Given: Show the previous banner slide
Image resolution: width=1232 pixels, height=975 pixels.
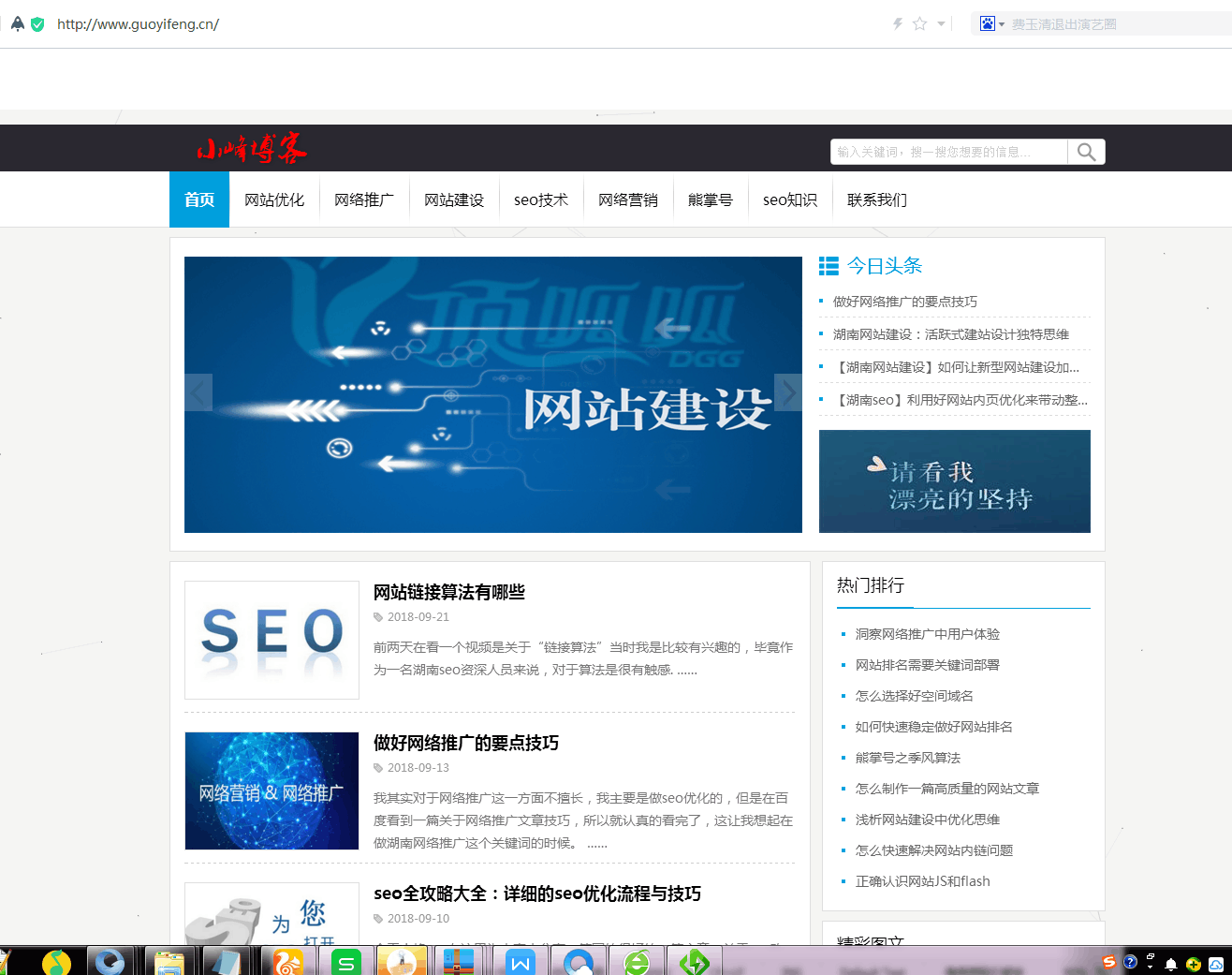Looking at the screenshot, I should [198, 392].
